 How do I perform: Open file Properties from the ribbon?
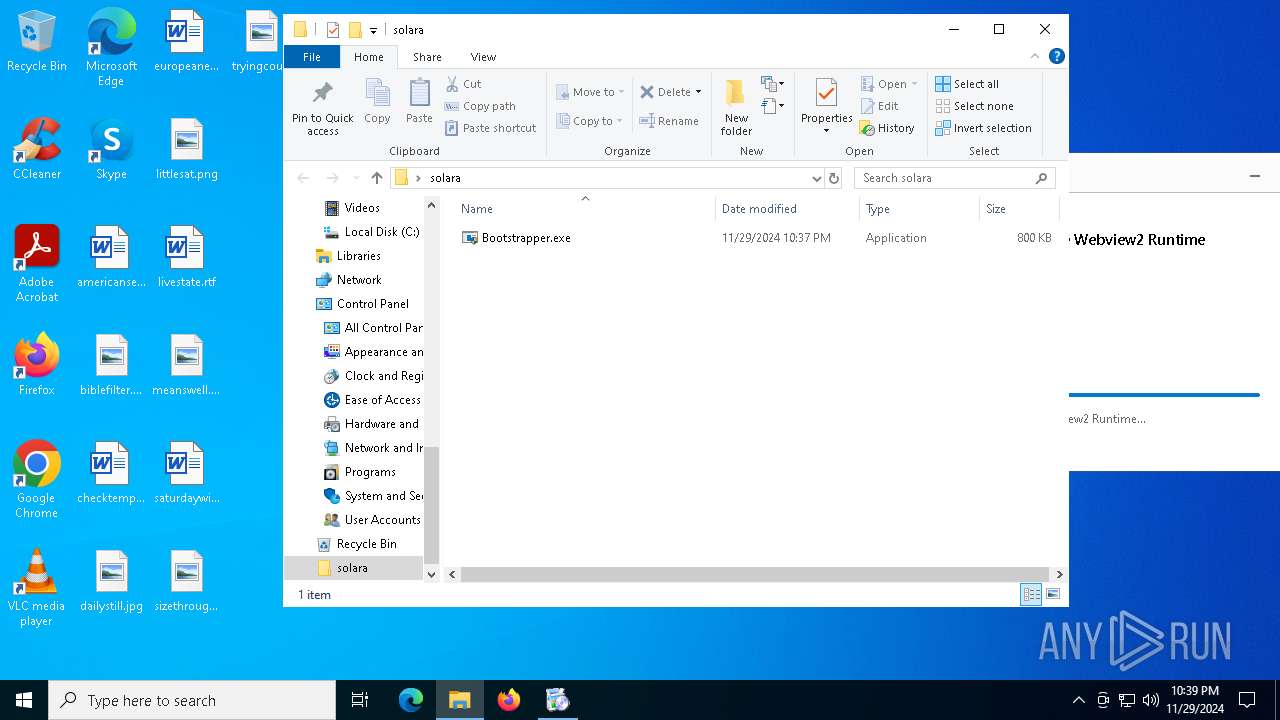point(826,107)
